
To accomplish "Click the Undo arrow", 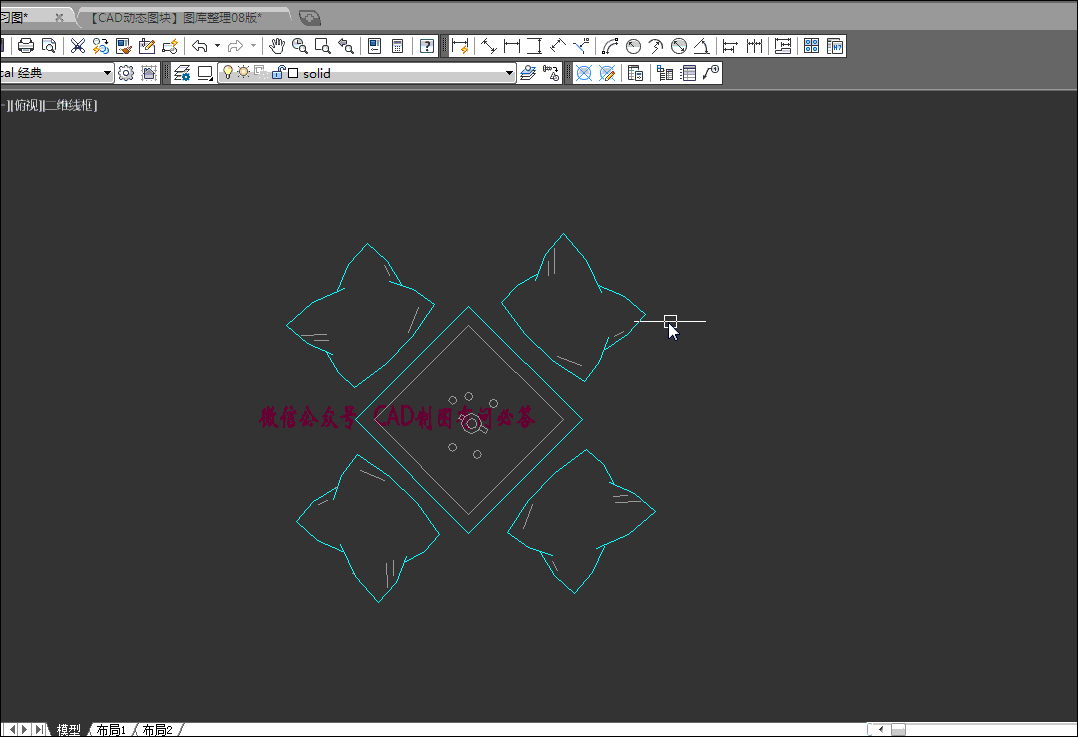I will point(199,46).
